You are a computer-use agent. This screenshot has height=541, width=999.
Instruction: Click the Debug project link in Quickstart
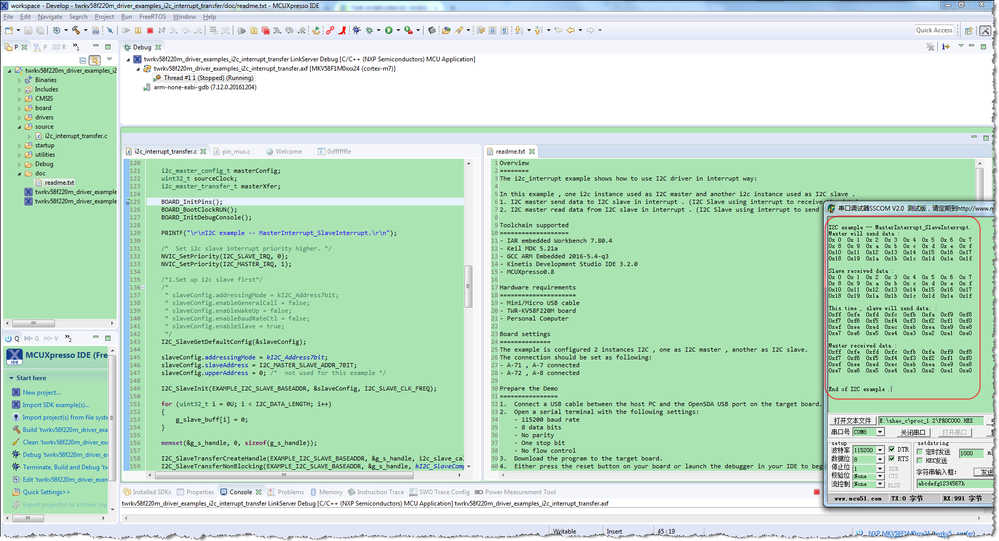pos(65,454)
